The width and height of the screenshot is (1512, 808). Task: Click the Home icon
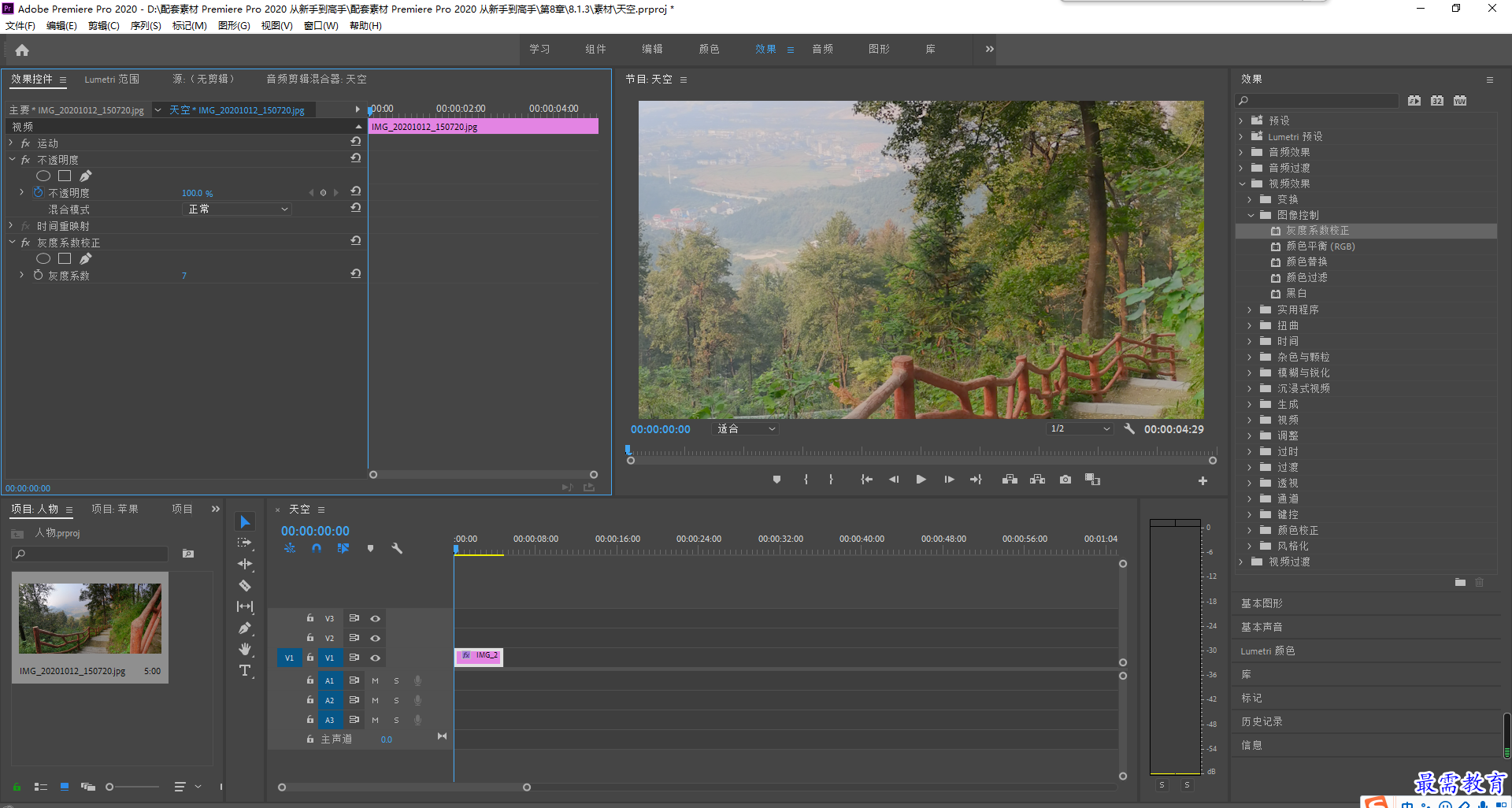coord(22,50)
